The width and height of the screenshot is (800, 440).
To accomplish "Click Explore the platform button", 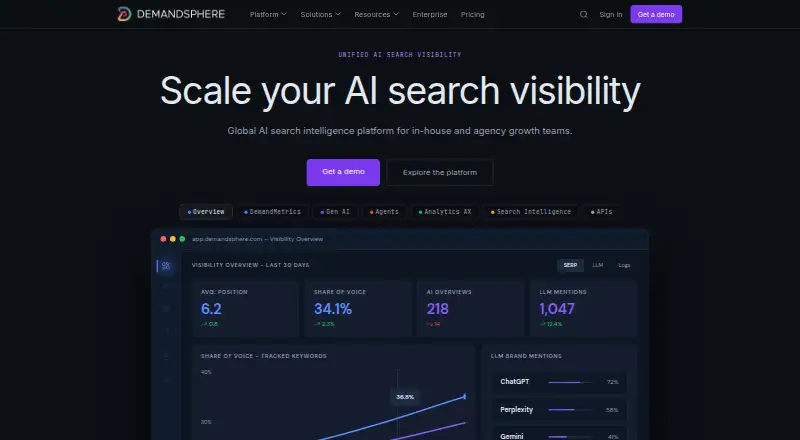I will pyautogui.click(x=440, y=173).
